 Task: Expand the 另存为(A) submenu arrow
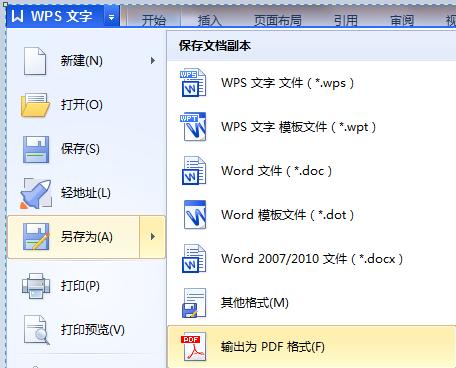click(153, 237)
